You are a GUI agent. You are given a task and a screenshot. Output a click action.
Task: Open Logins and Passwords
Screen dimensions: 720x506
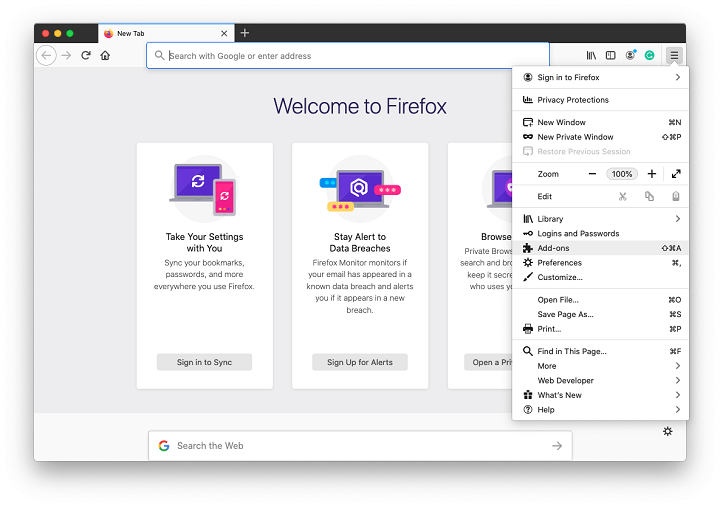600,234
